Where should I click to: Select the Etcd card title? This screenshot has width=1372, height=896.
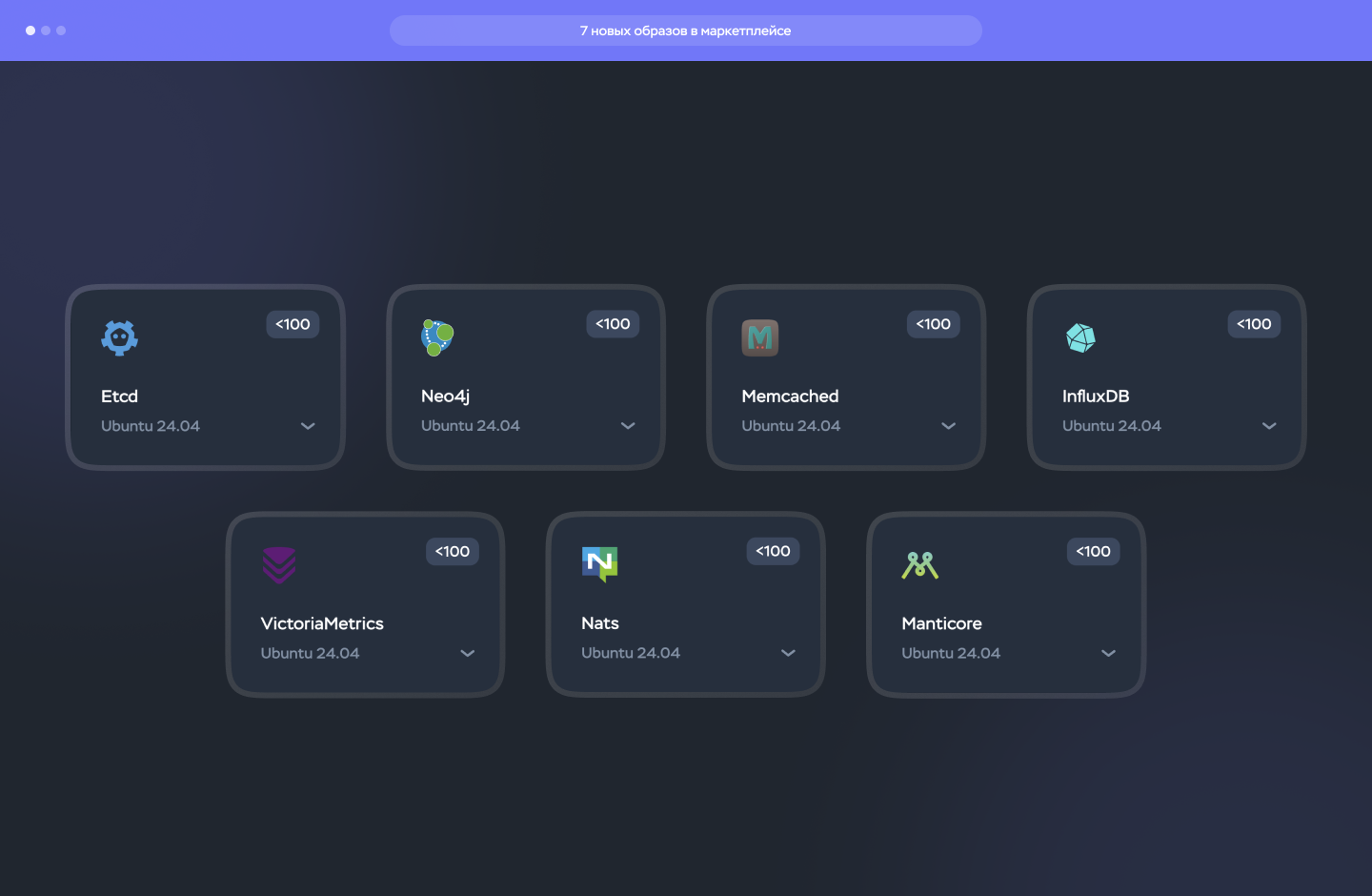120,397
